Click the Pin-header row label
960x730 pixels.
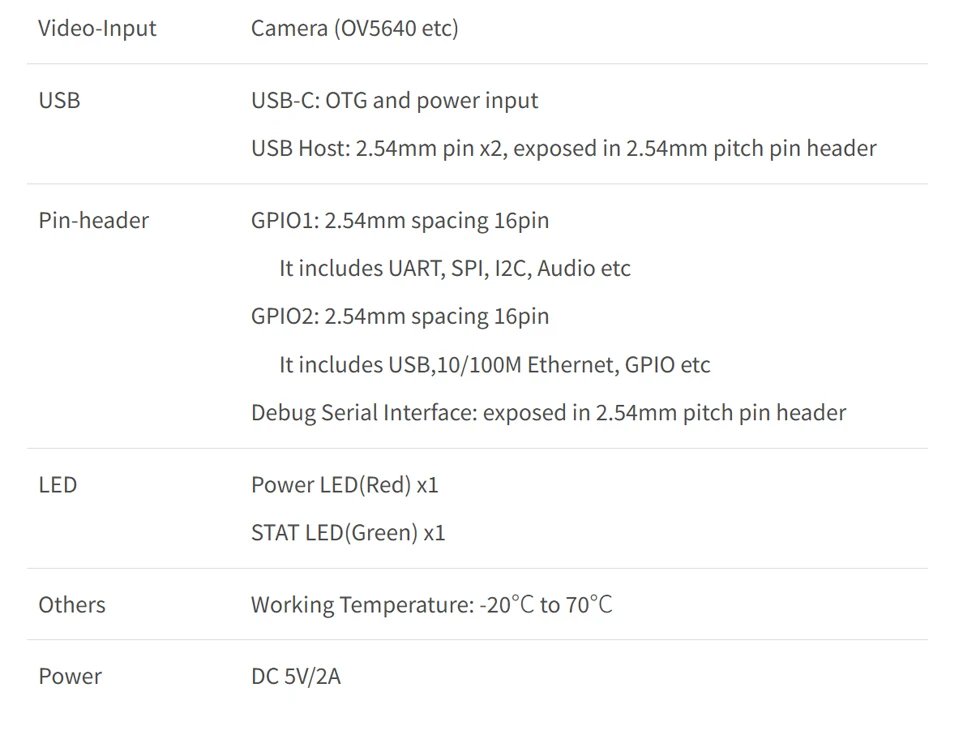(x=93, y=220)
